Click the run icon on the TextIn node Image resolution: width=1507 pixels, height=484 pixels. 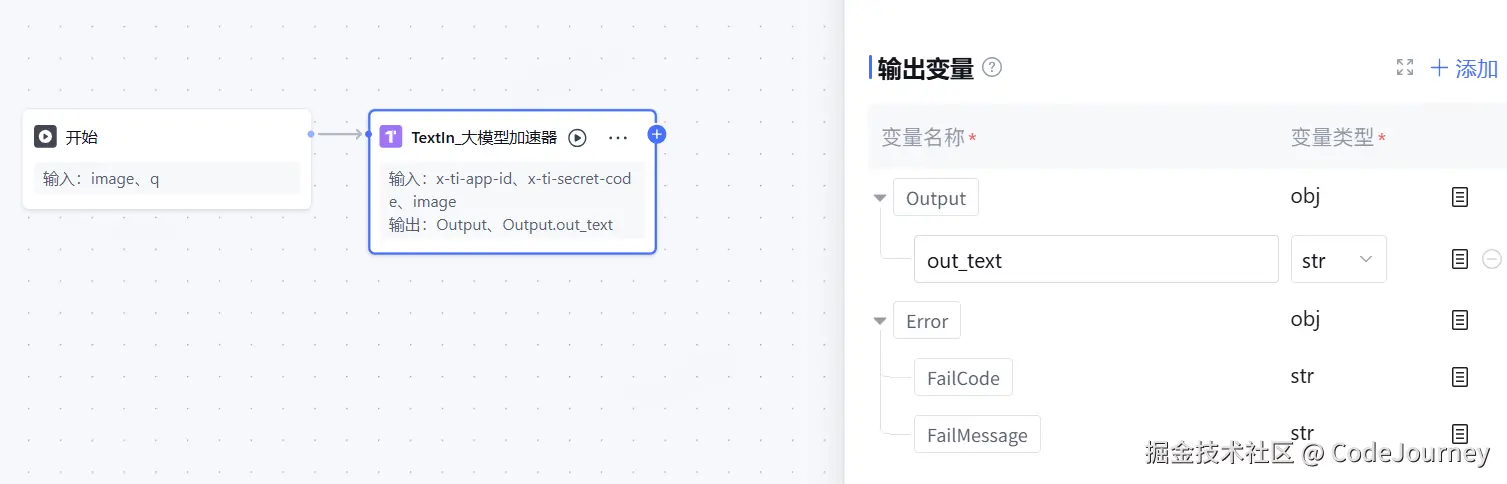pyautogui.click(x=577, y=138)
